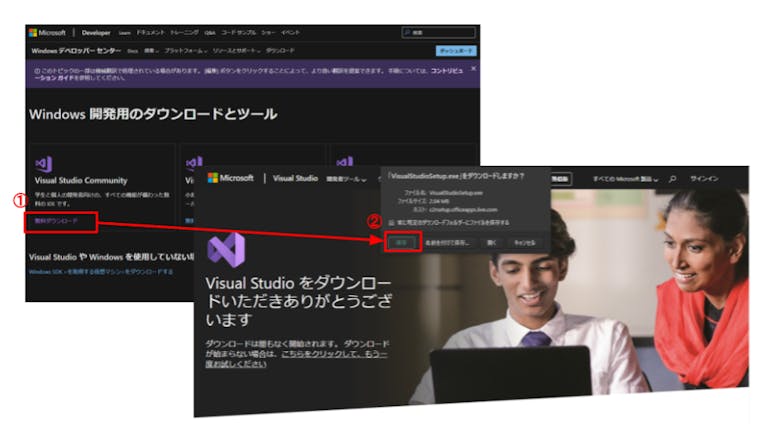Click search magnifier on Visual Studio page

[672, 179]
